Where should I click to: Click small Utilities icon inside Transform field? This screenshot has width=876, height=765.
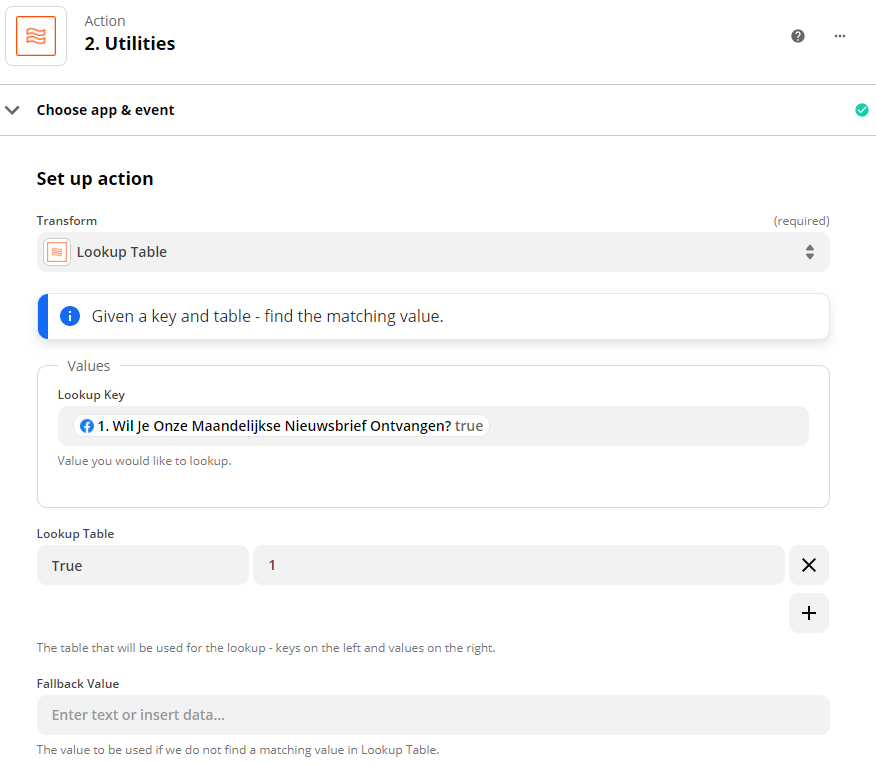pos(57,252)
